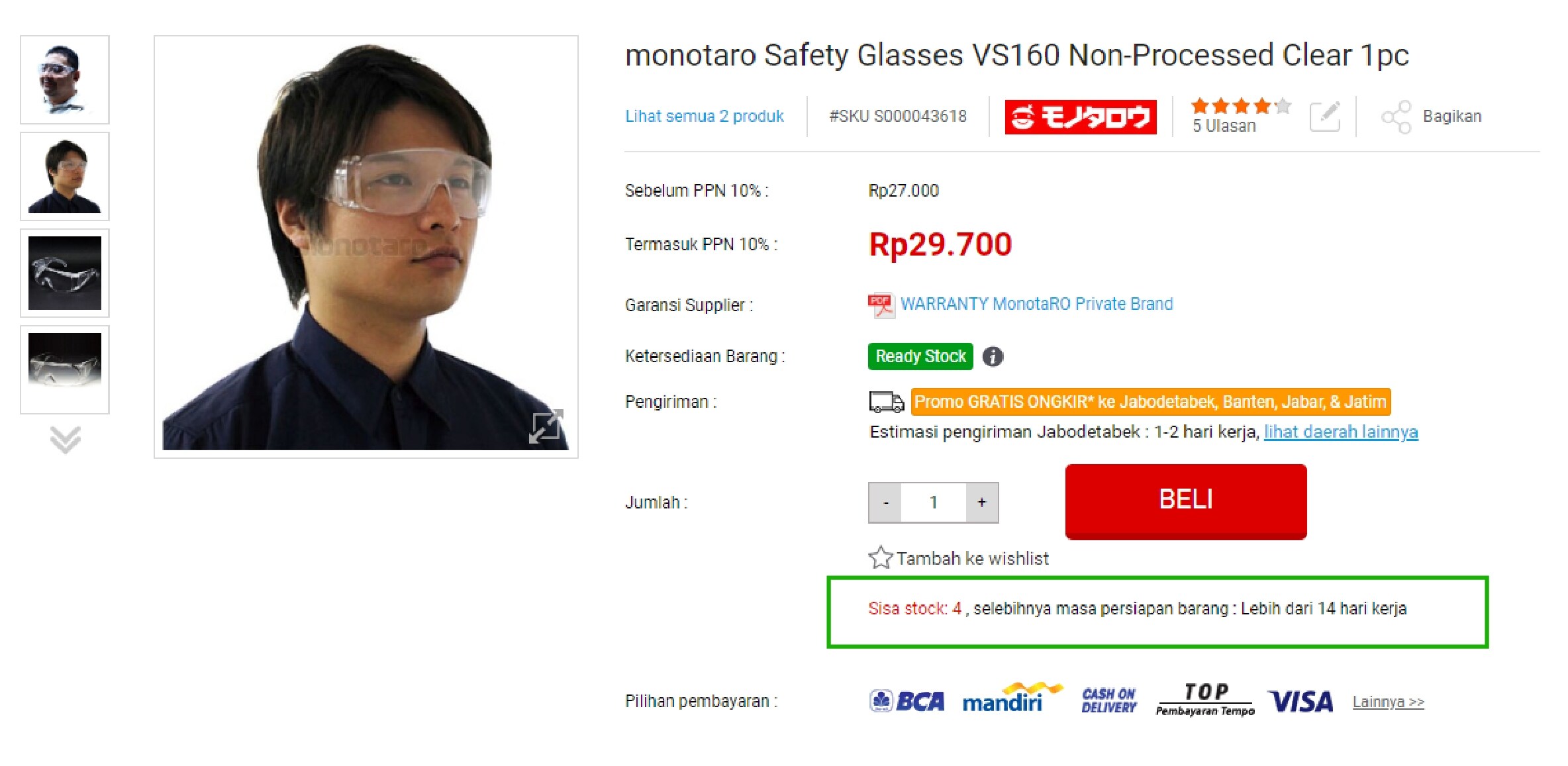Click the Ready Stock info icon
The image size is (1568, 766).
pyautogui.click(x=992, y=357)
